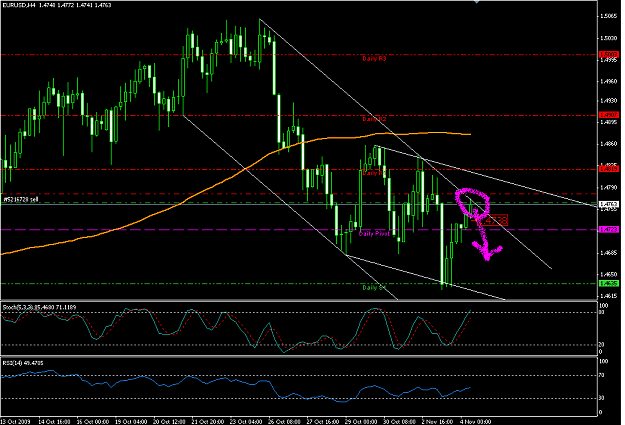625x425 pixels.
Task: Click the 'Daily R3' resistance label
Action: tap(374, 59)
